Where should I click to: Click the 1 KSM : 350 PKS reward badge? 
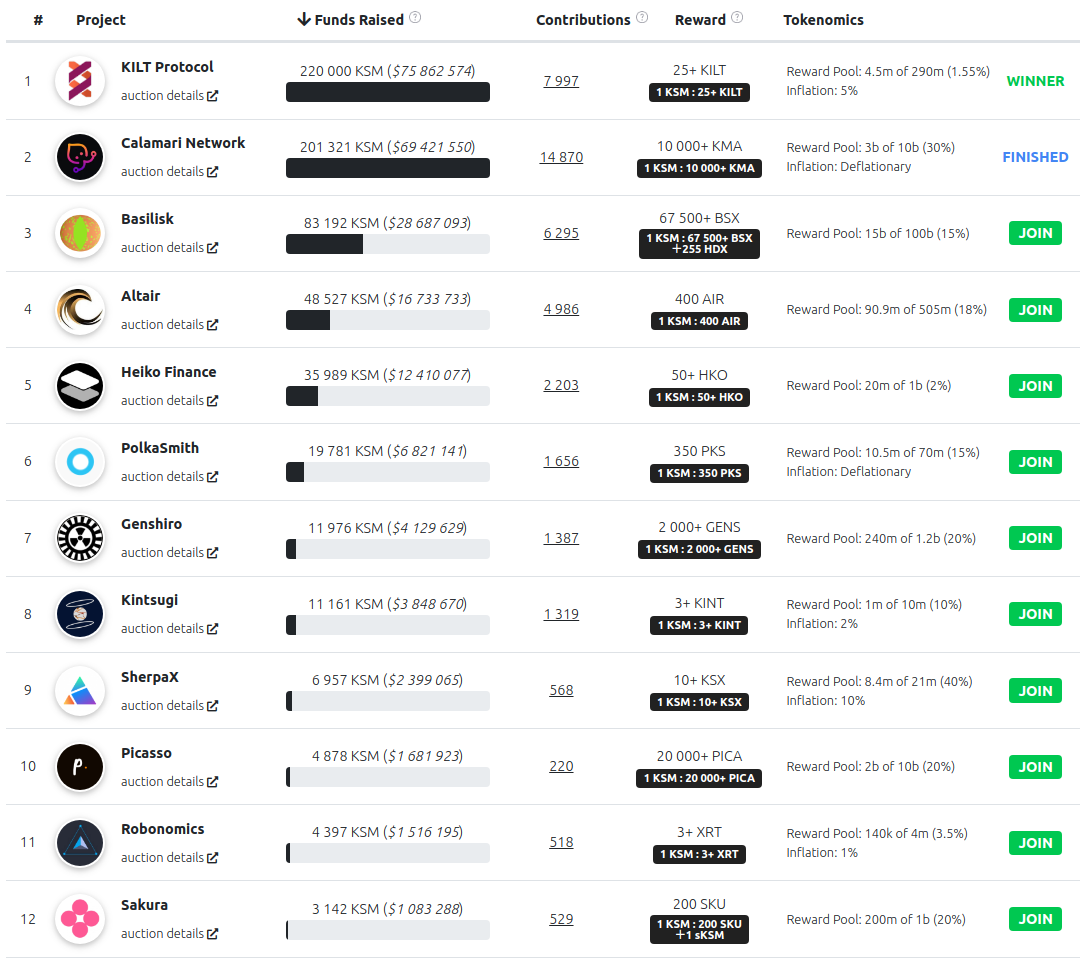pyautogui.click(x=699, y=473)
